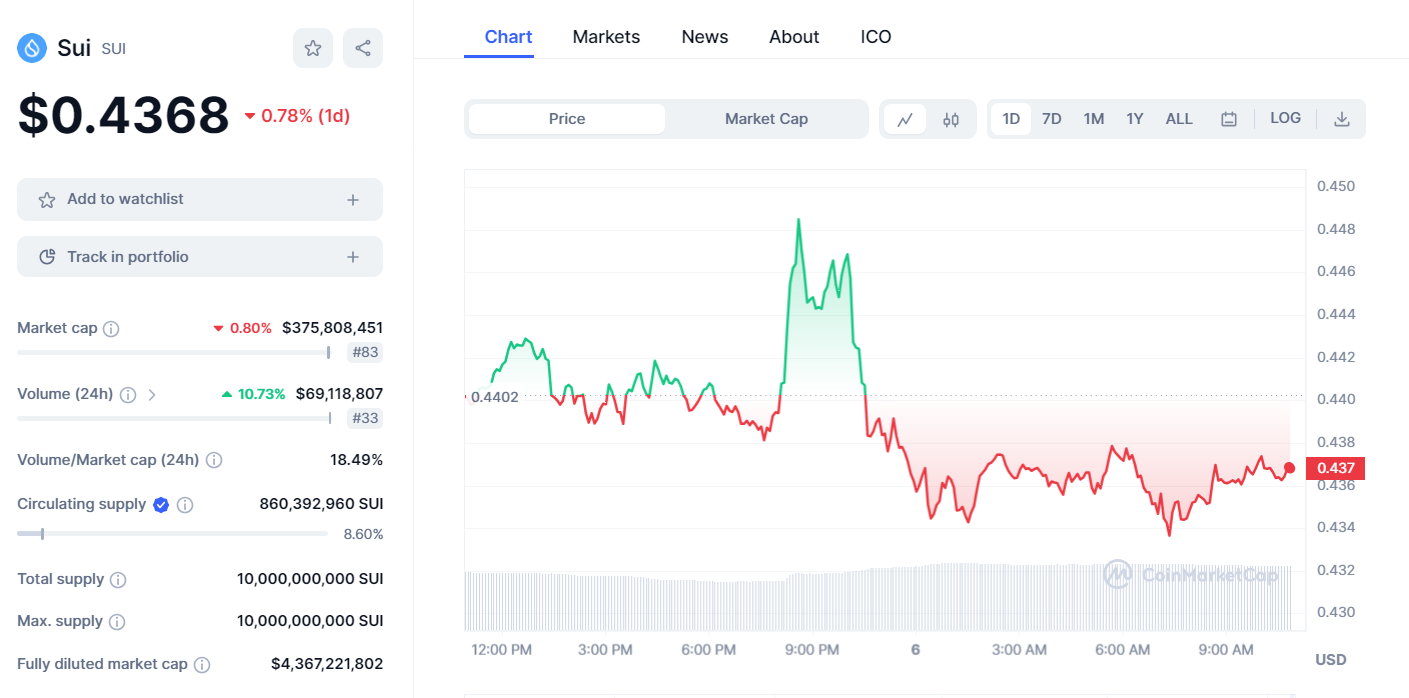Show info tooltip for Max. supply
1409x698 pixels.
click(x=117, y=622)
